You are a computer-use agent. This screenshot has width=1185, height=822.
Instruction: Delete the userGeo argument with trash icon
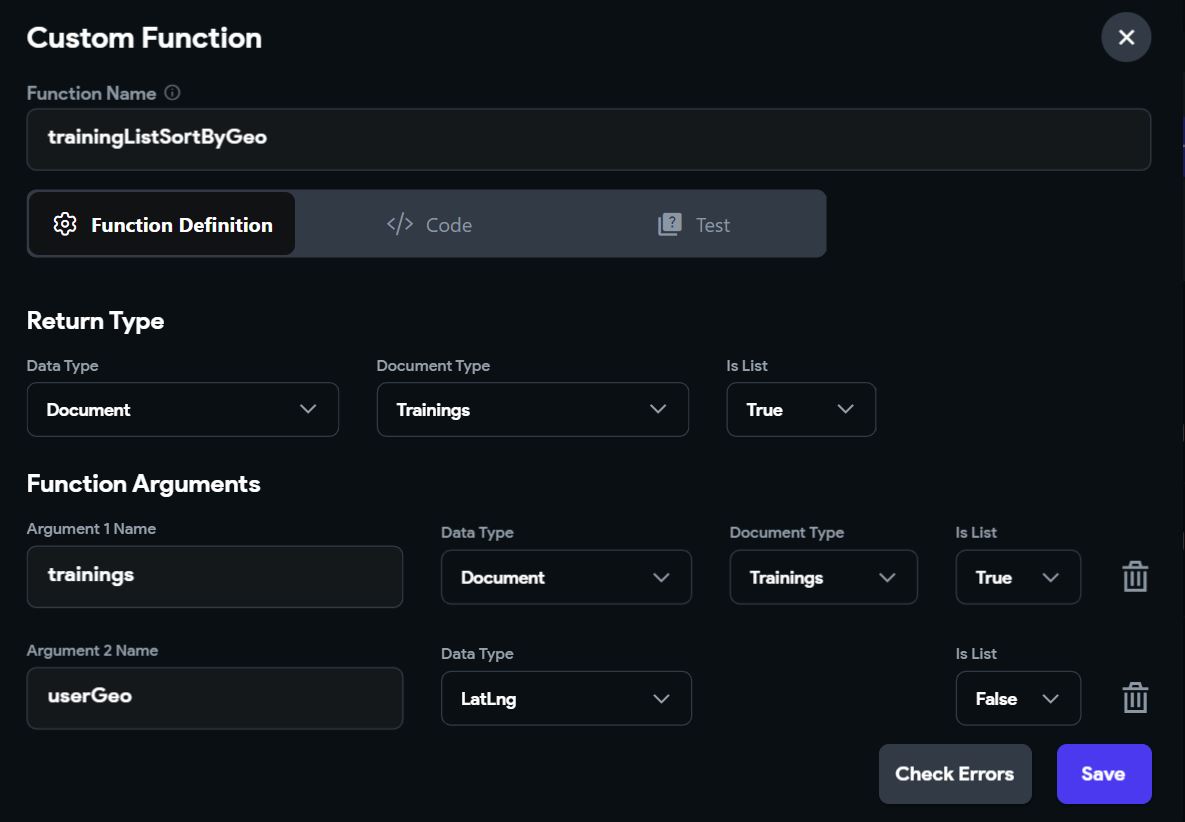point(1135,697)
